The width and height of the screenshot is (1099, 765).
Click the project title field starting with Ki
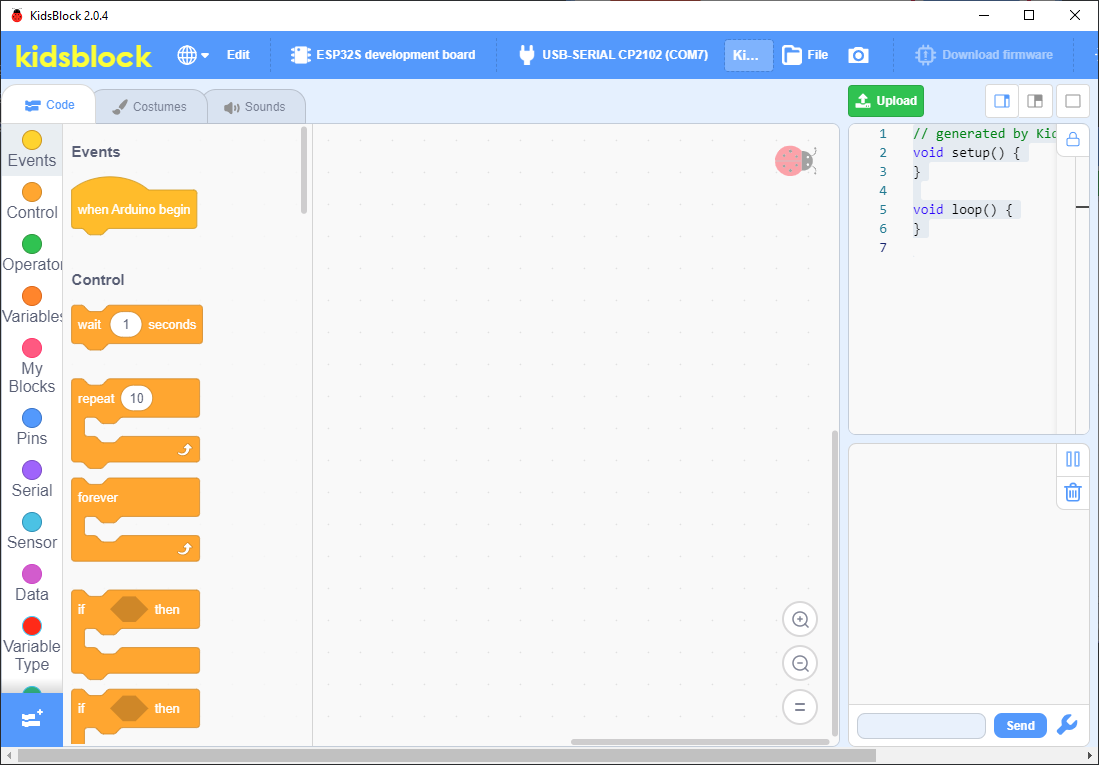coord(749,55)
